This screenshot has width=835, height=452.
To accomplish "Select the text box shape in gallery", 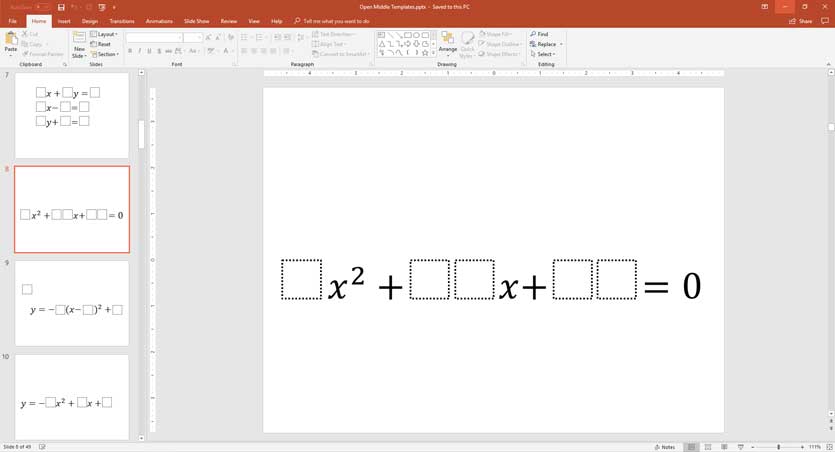I will [381, 35].
